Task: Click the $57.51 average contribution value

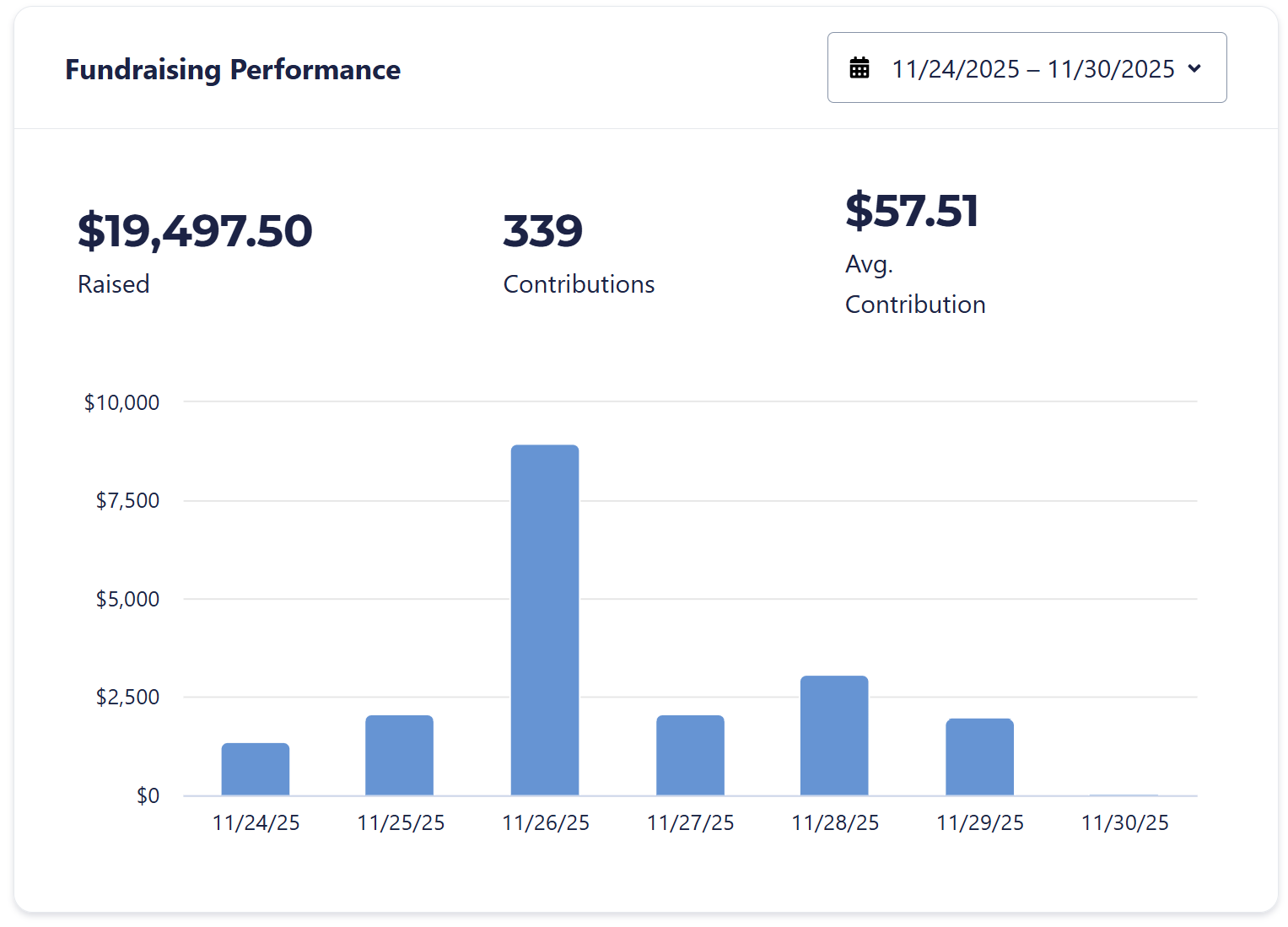Action: pos(912,211)
